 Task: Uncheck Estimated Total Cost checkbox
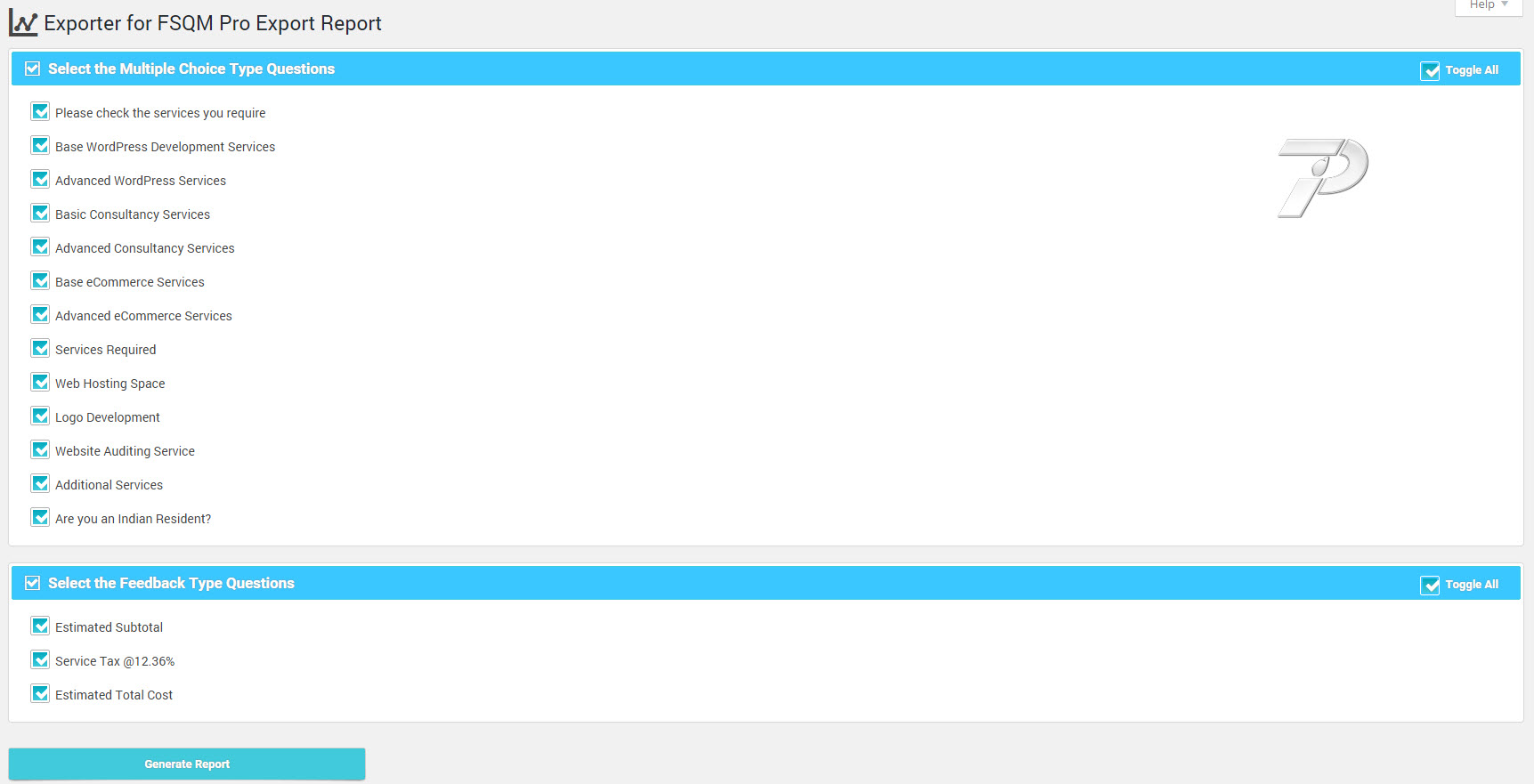point(40,693)
